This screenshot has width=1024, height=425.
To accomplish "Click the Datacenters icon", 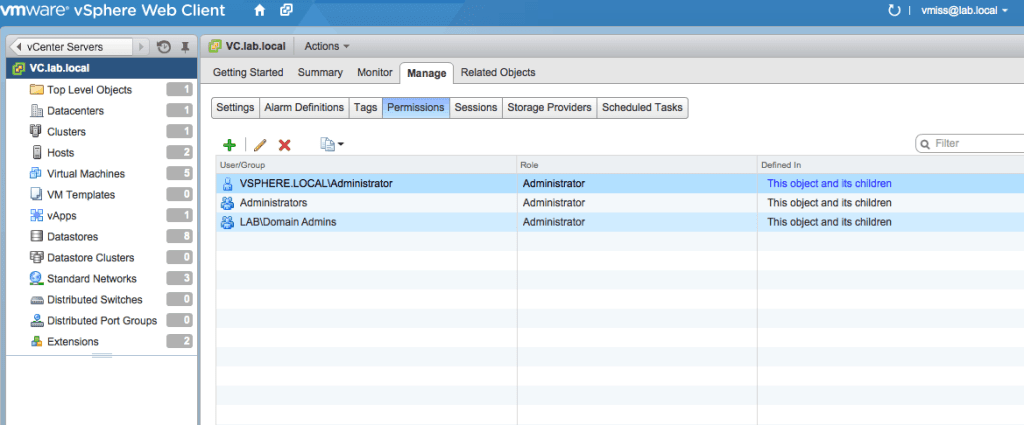I will 37,110.
